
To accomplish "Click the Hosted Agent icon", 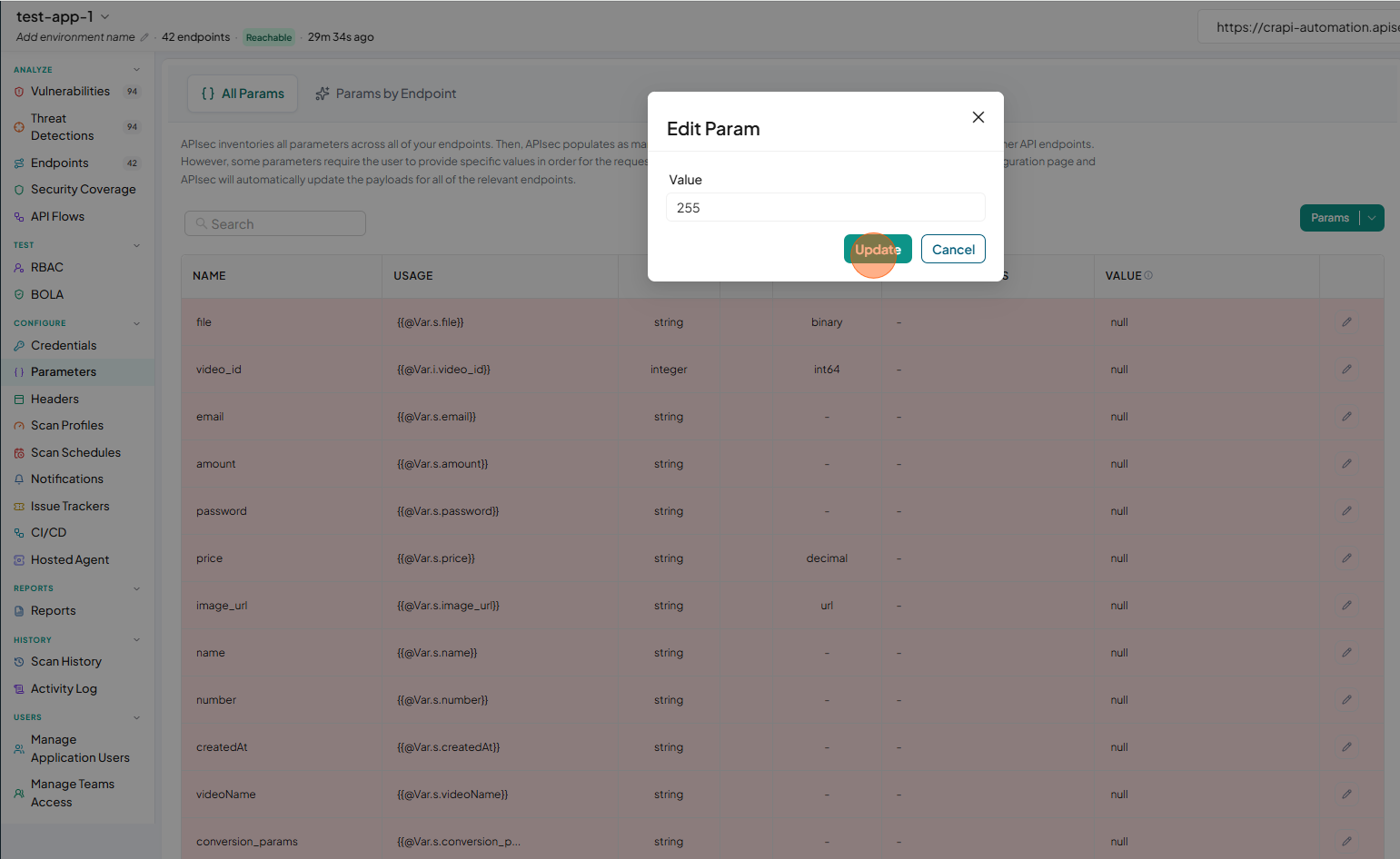I will pos(19,560).
